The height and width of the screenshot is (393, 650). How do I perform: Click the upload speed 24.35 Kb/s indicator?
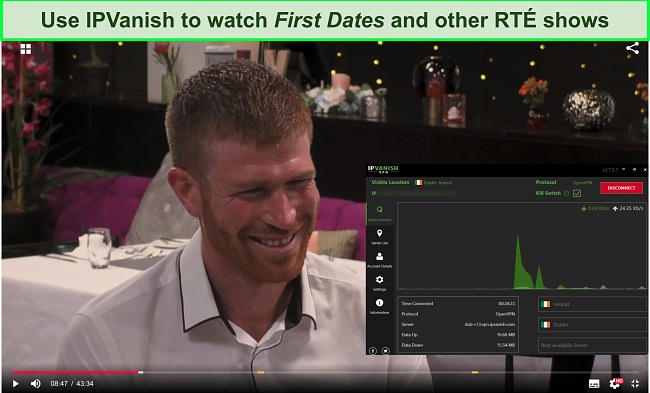tap(628, 209)
